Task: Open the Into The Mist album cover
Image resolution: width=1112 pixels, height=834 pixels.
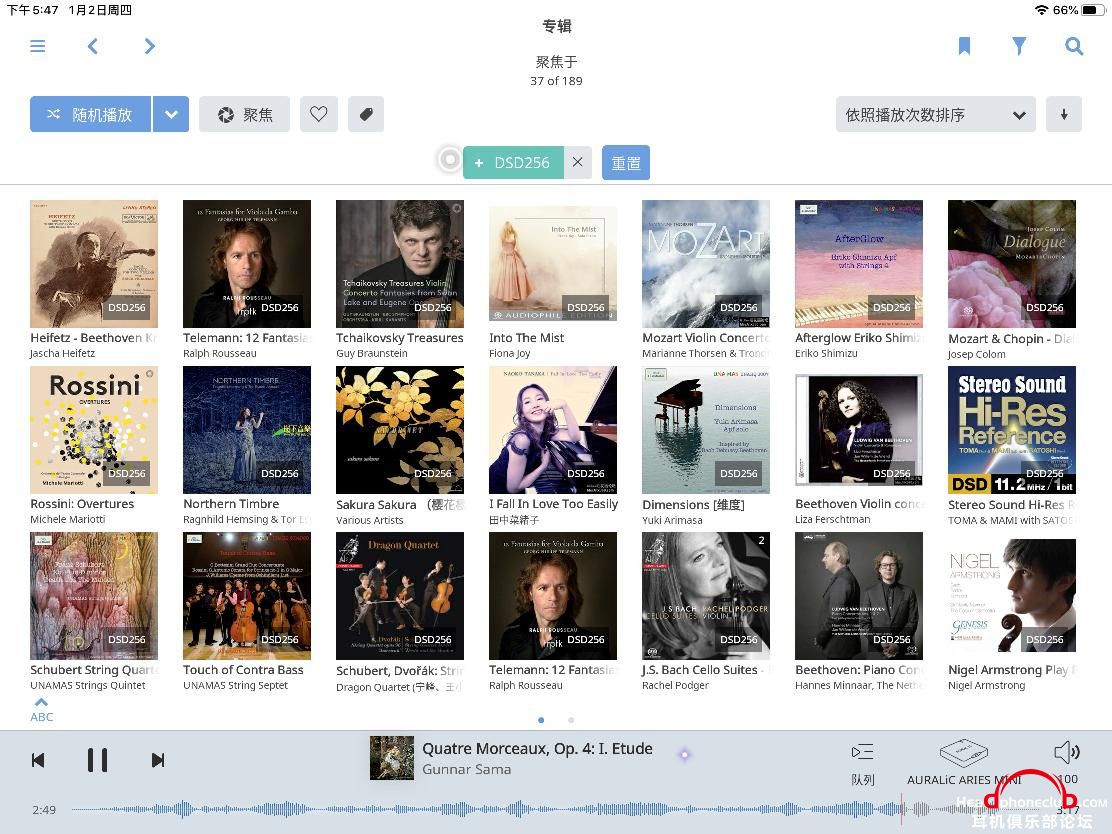Action: [553, 264]
